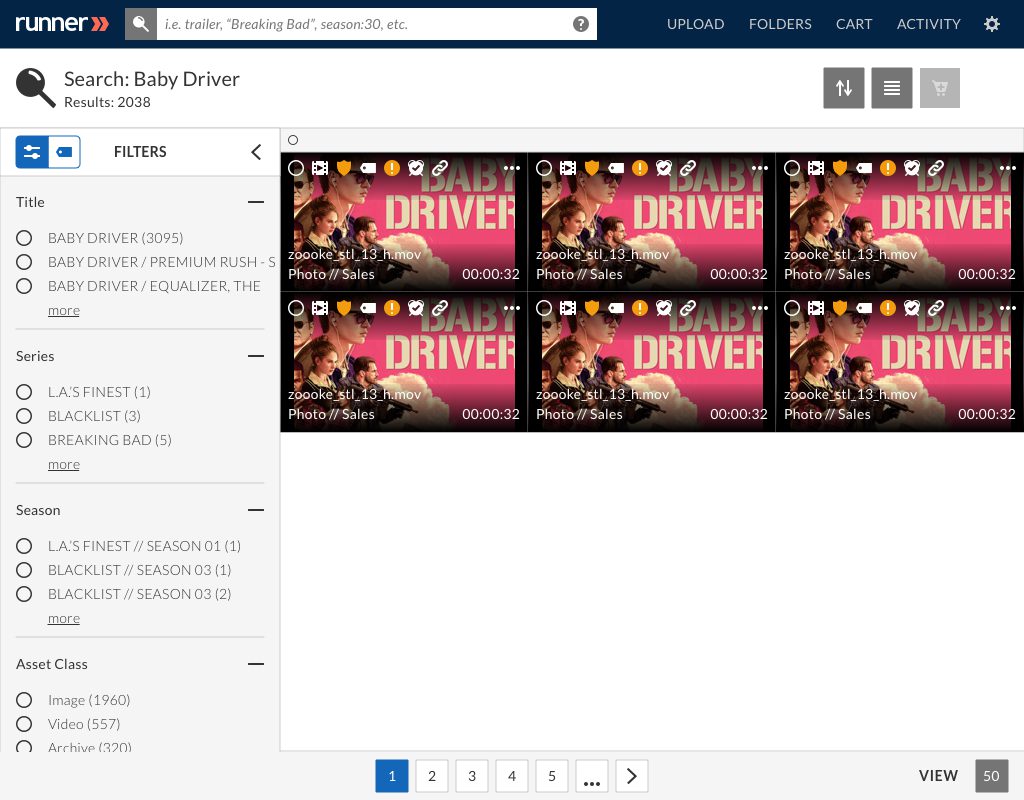1024x800 pixels.
Task: Open CART in top navigation
Action: 854,24
